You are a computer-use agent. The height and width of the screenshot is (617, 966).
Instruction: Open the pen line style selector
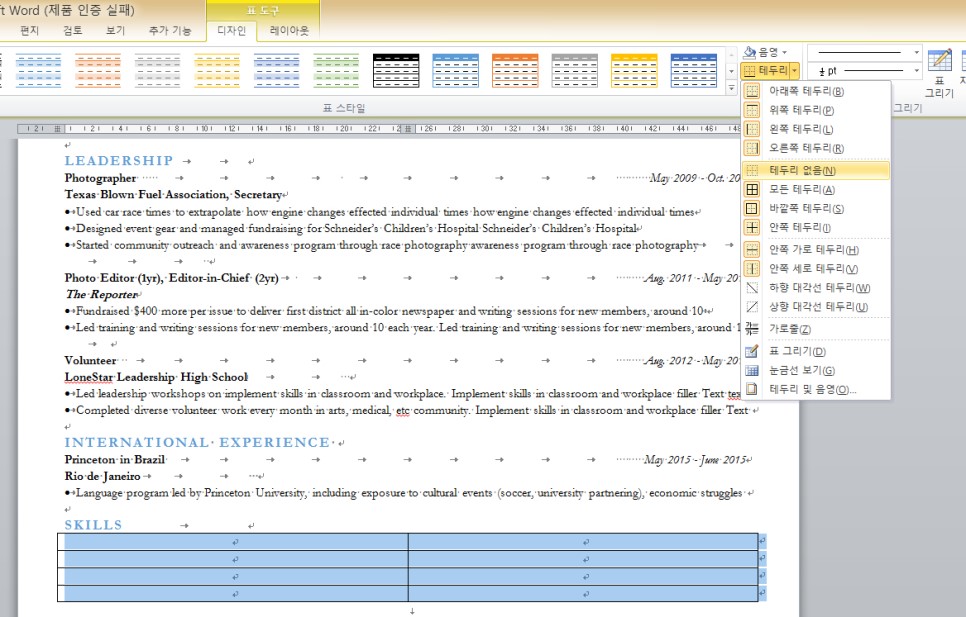[x=863, y=51]
